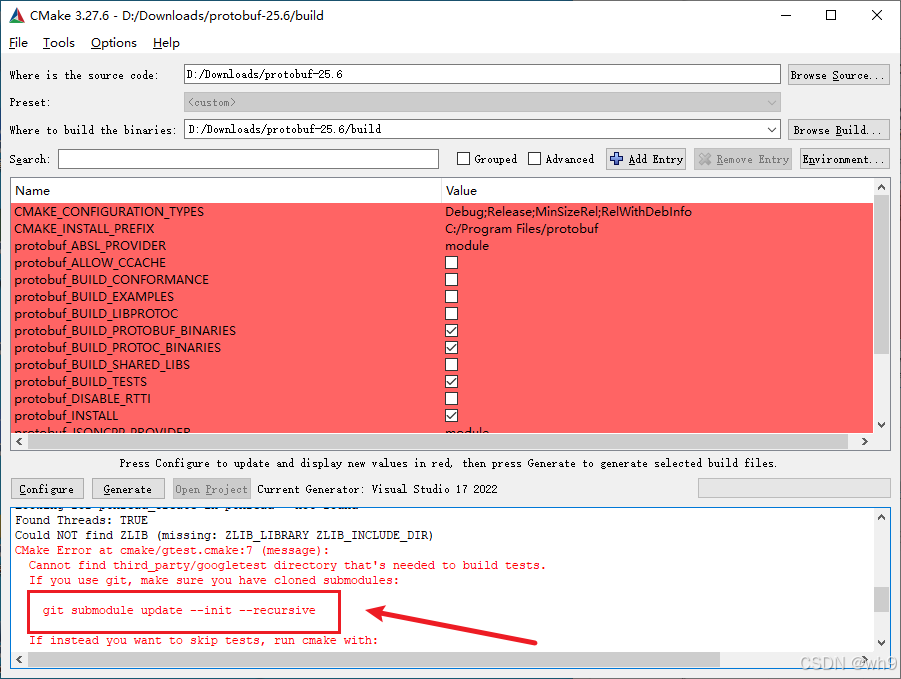
Task: Open the Options menu
Action: [x=113, y=43]
